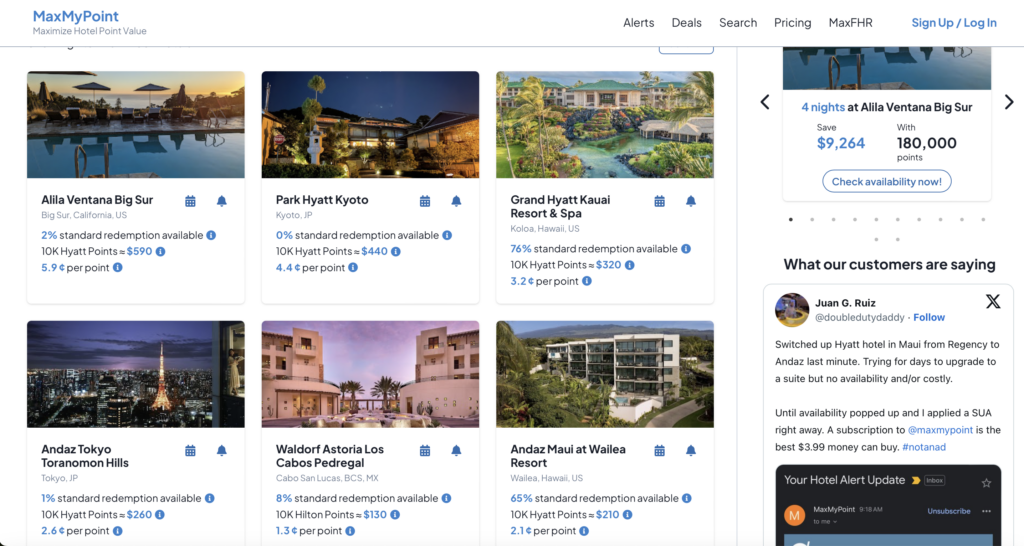Go to next carousel slide arrow
Screen dimensions: 1024x546
[1008, 102]
